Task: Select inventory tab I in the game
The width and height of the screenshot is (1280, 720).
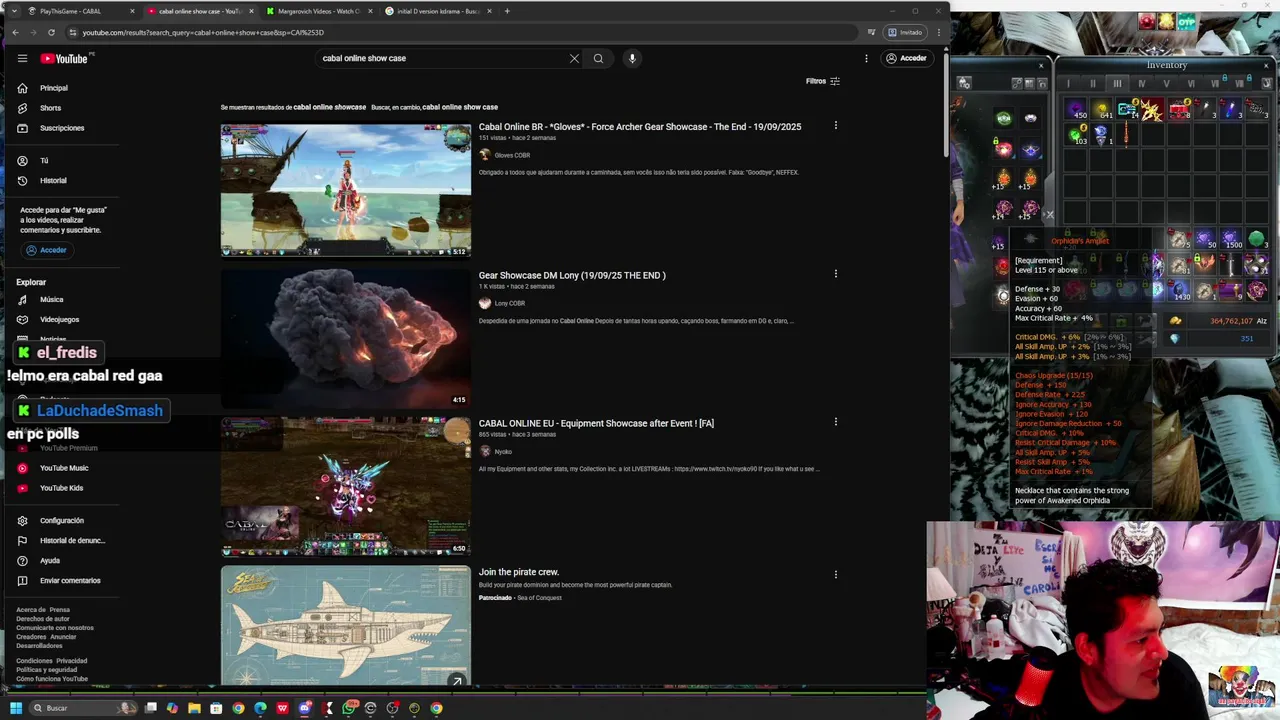Action: coord(1067,84)
